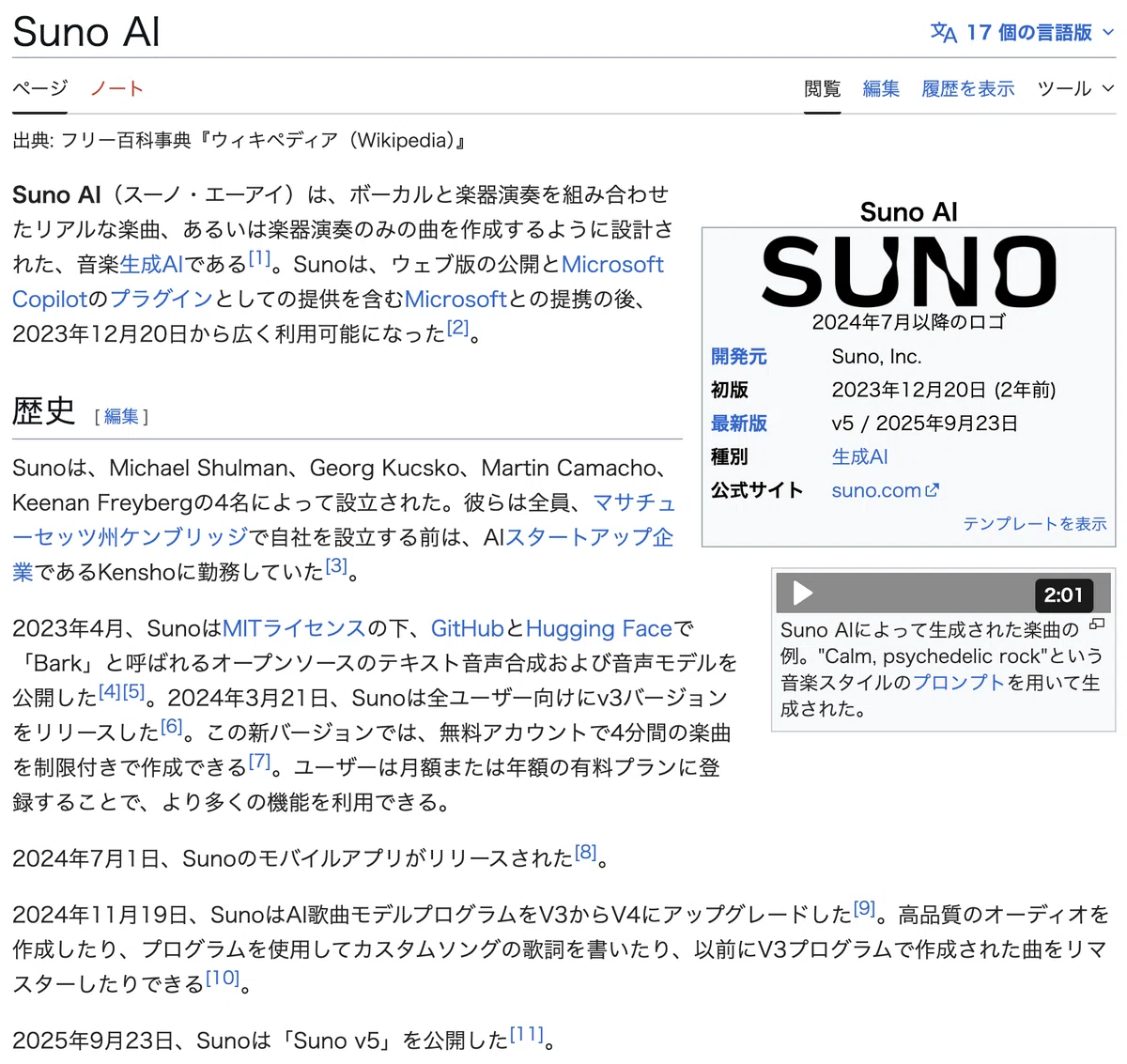Expand the ツール menu
This screenshot has width=1127, height=1064.
tap(1075, 88)
